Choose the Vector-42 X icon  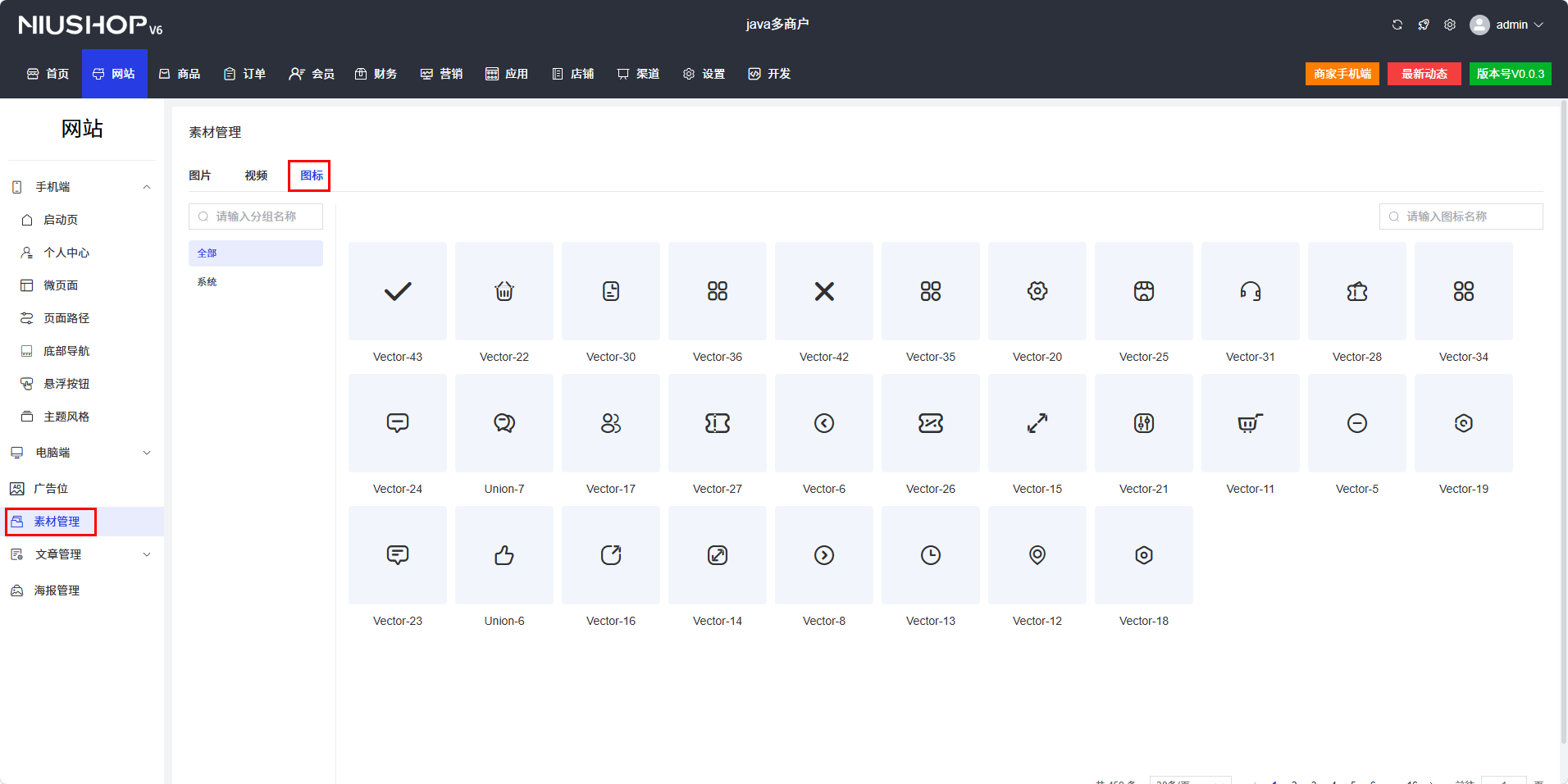click(824, 291)
